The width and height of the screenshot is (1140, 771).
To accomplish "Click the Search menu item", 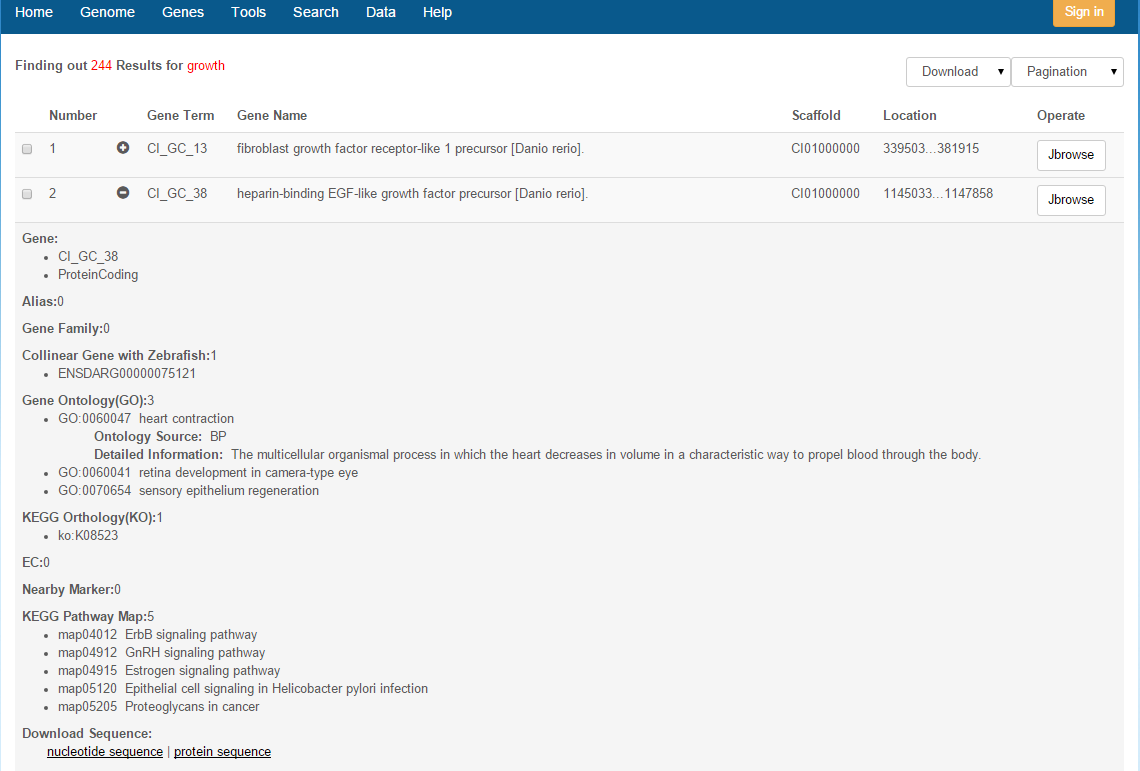I will [316, 13].
